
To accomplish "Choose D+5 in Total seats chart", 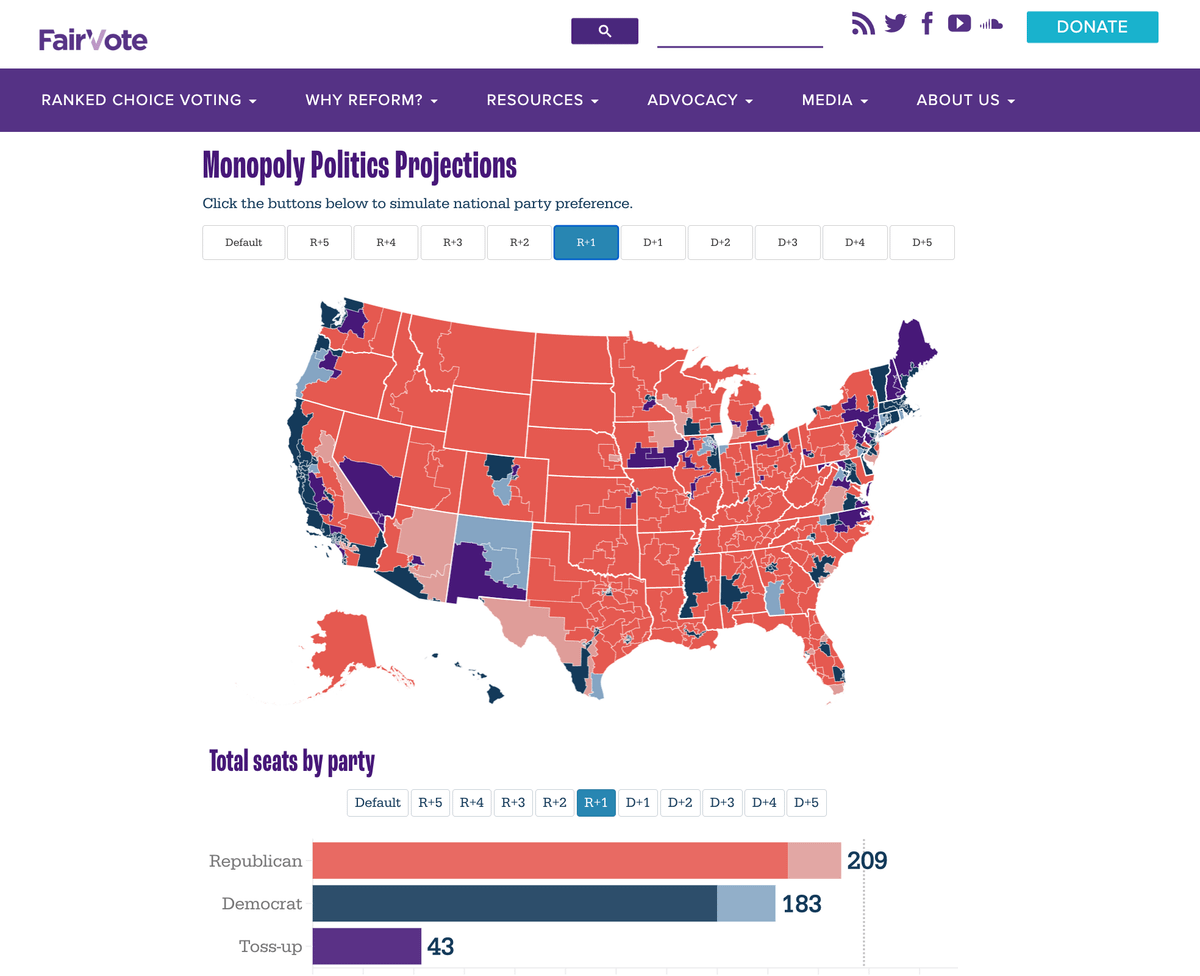I will coord(806,803).
